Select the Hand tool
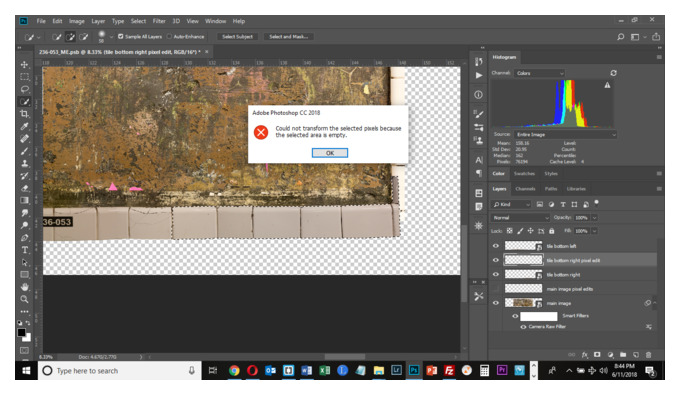 [x=25, y=287]
